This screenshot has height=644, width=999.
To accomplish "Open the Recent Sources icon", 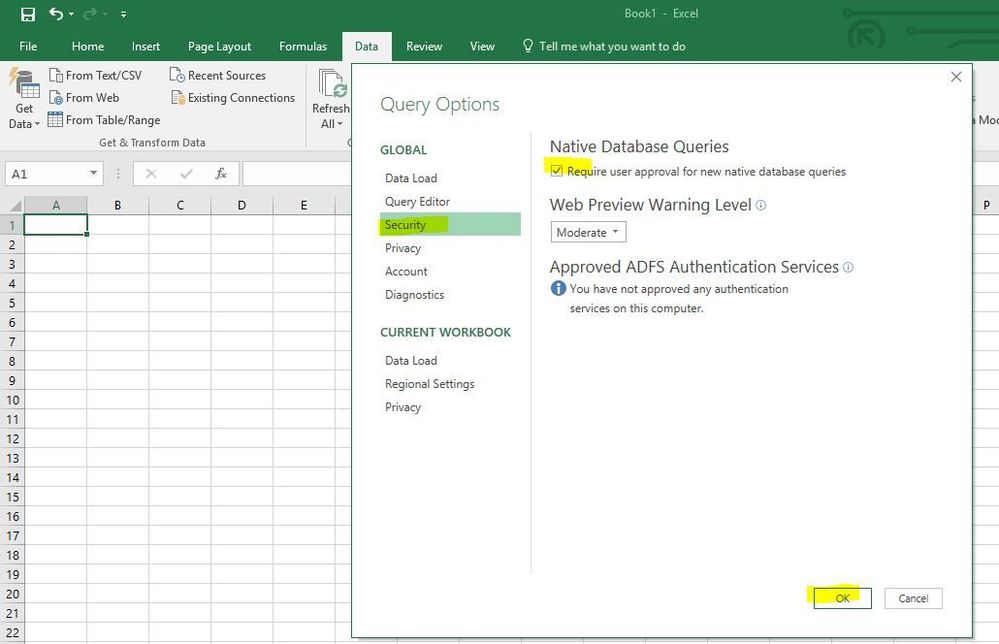I will click(x=177, y=76).
